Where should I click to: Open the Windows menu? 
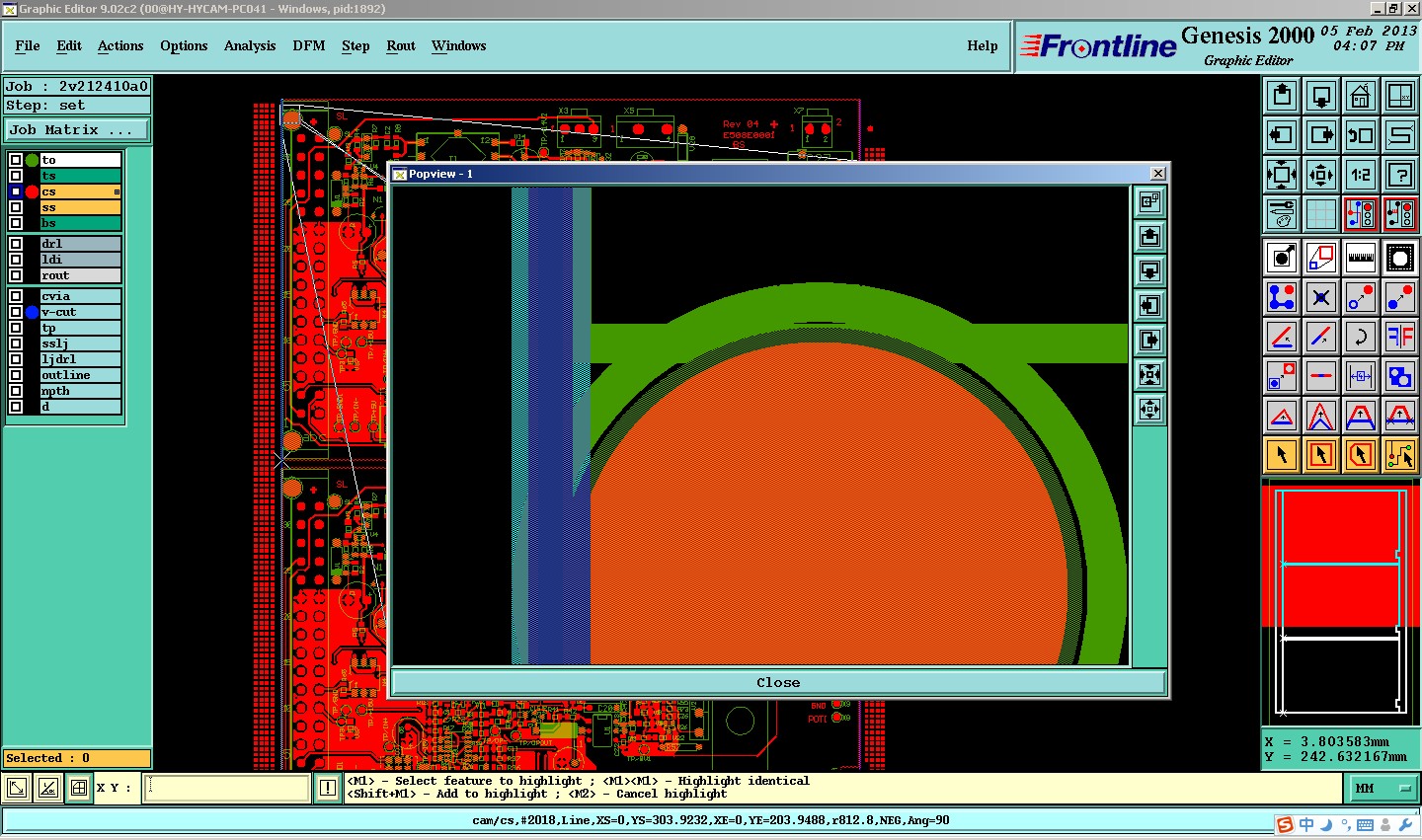pyautogui.click(x=459, y=45)
